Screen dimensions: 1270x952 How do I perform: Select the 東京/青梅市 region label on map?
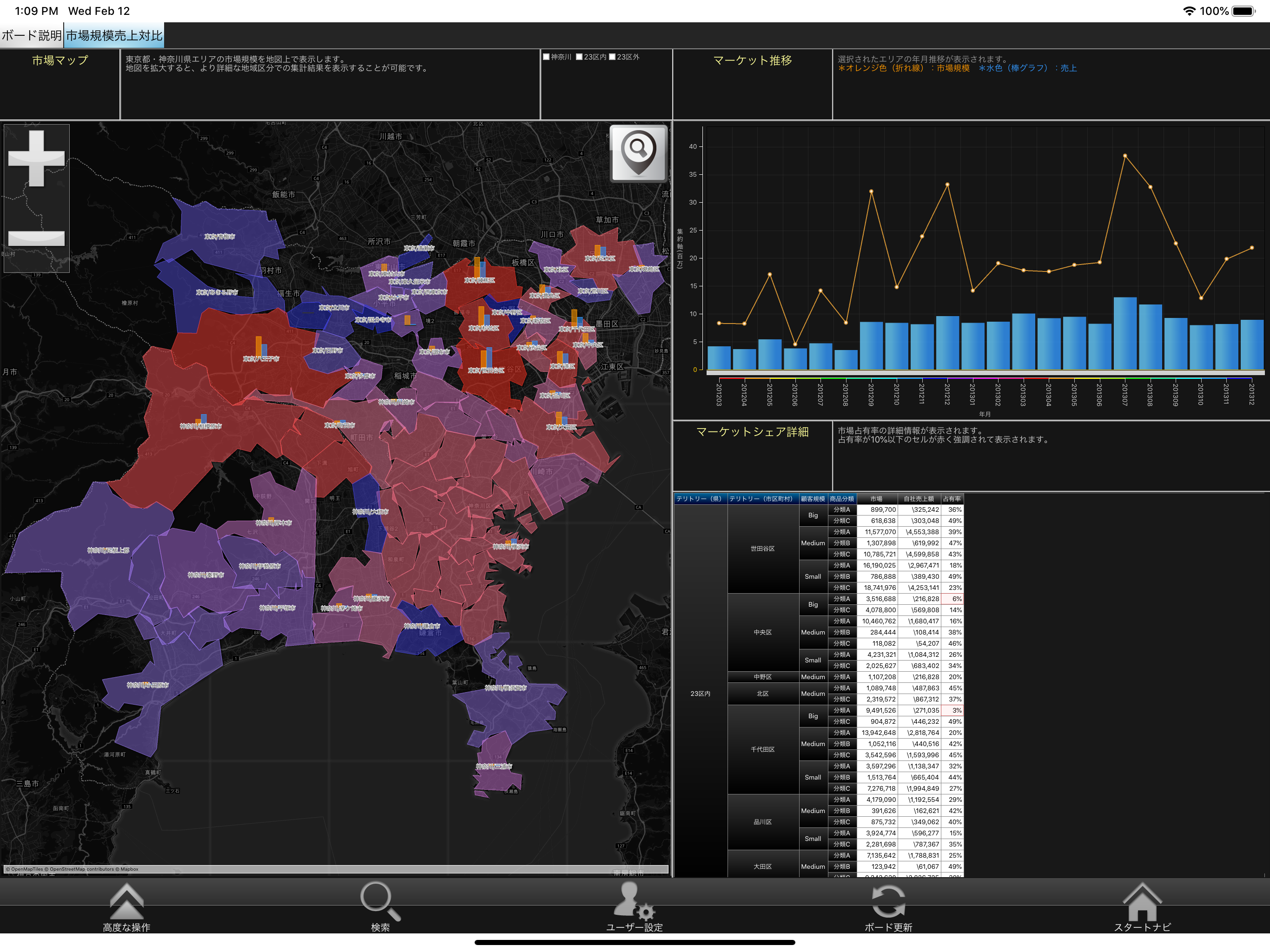tap(219, 237)
